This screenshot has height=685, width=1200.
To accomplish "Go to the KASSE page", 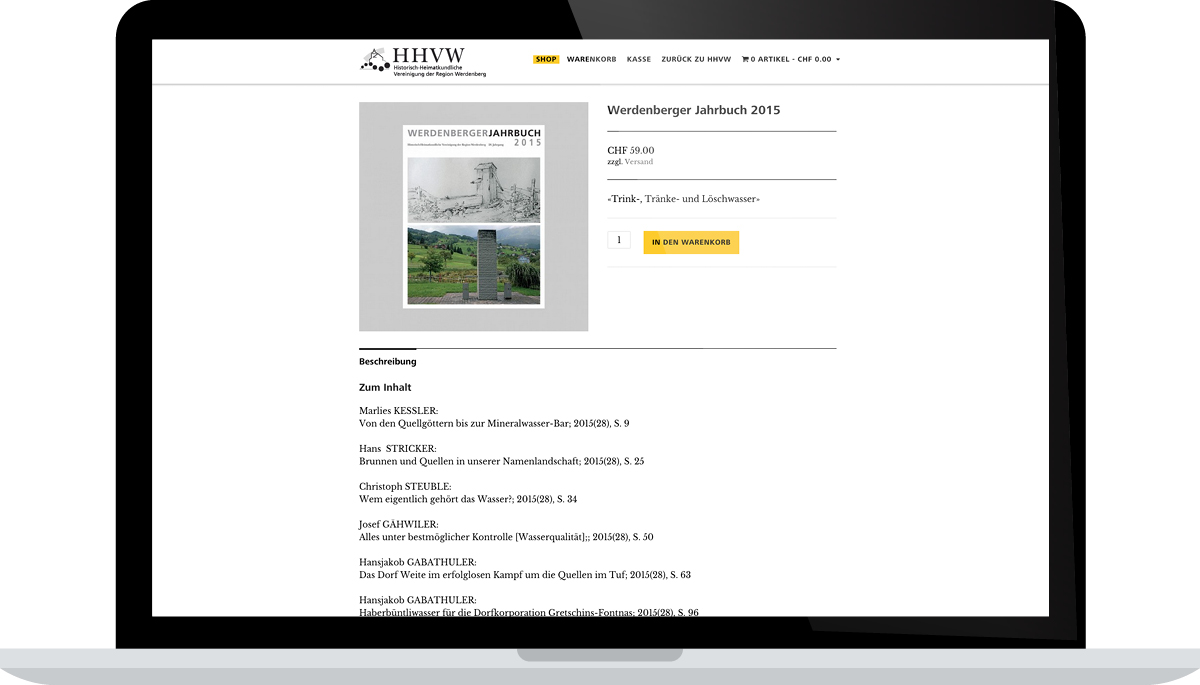I will (639, 59).
